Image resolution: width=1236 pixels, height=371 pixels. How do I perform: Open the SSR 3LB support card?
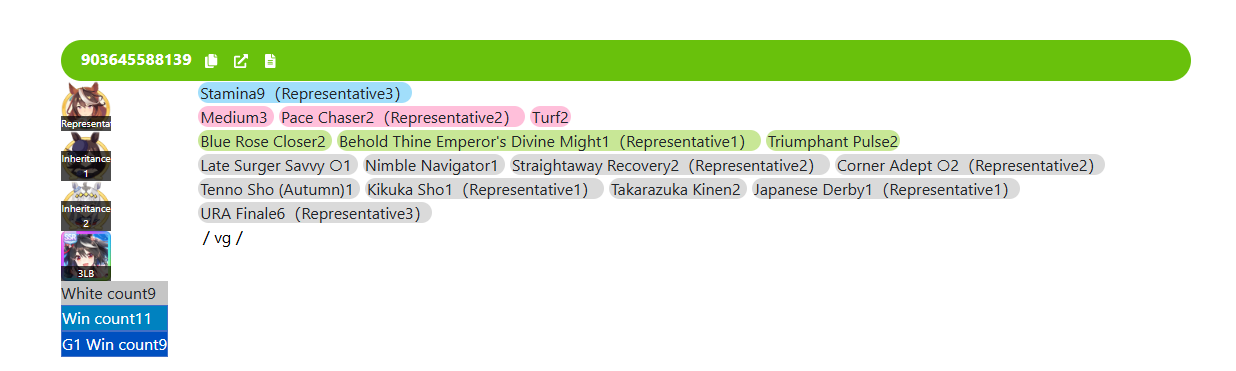pyautogui.click(x=86, y=256)
